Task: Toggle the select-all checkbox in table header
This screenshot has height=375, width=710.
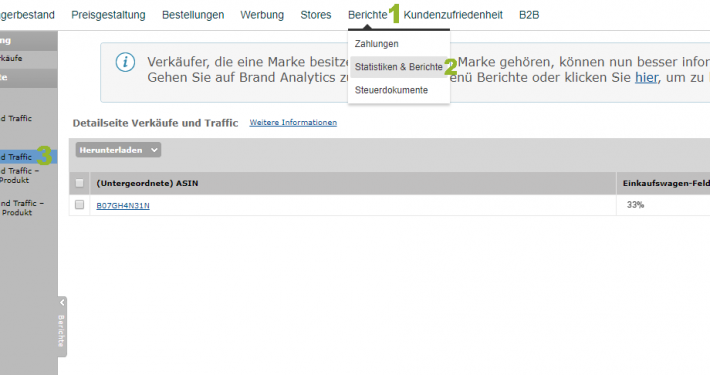Action: pos(79,183)
